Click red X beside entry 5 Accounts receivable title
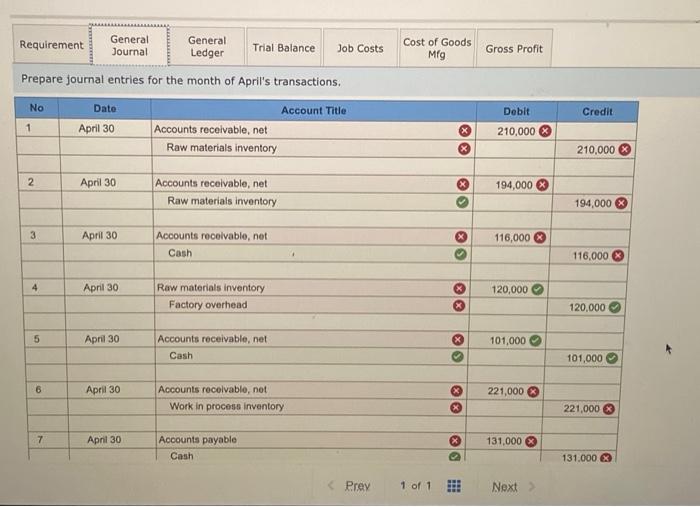 pyautogui.click(x=458, y=340)
